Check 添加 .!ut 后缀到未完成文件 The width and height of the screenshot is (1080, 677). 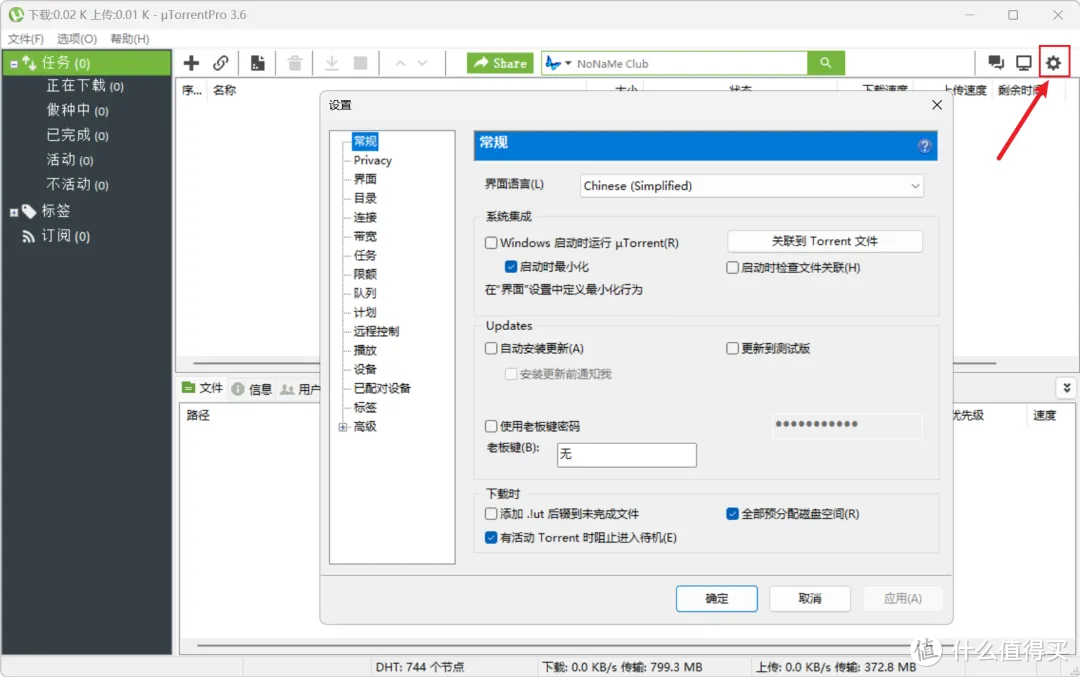click(x=491, y=514)
